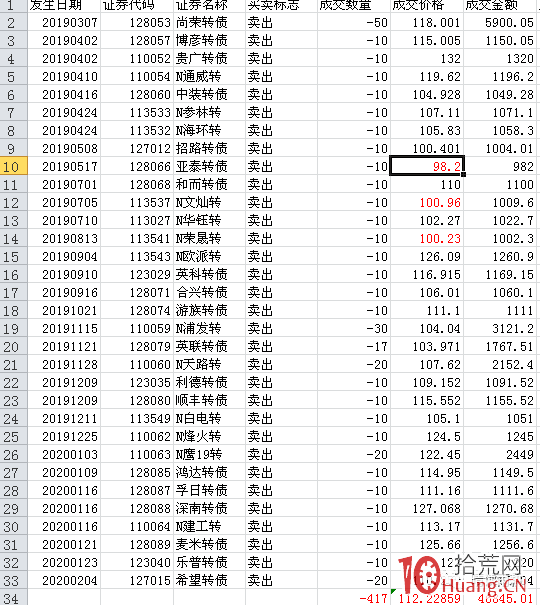Click the cell N华钰转

(x=209, y=221)
